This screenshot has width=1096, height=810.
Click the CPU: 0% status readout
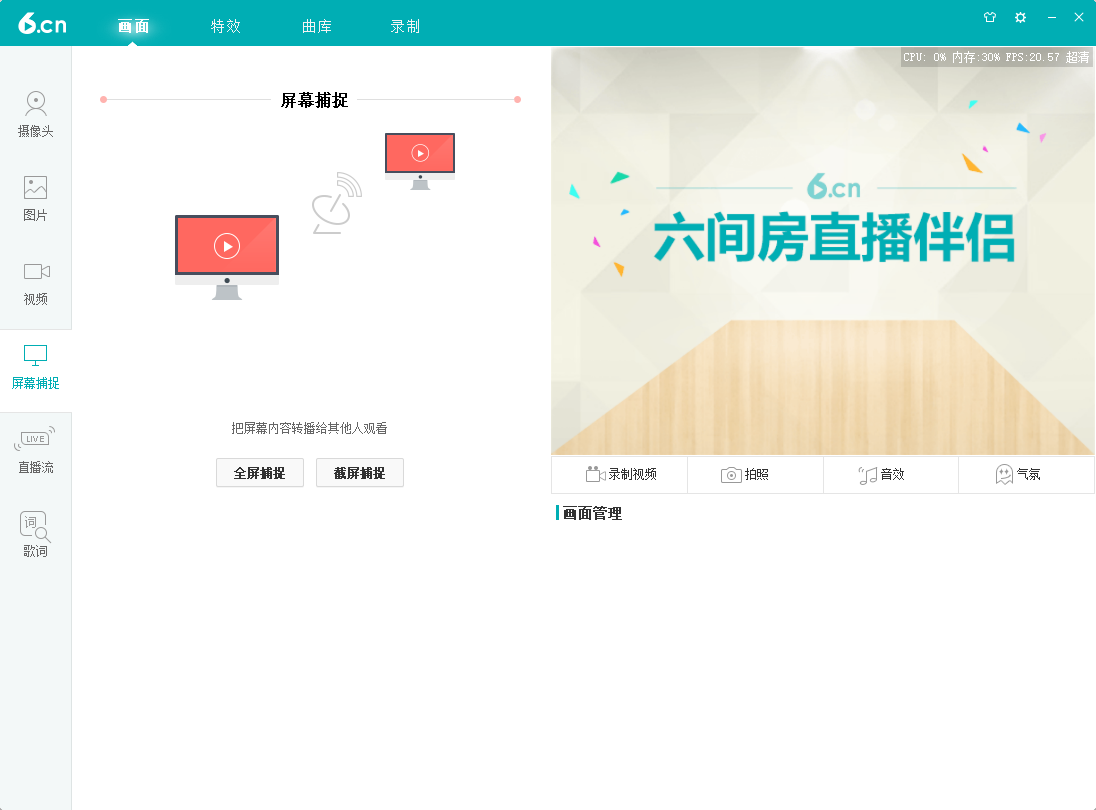click(x=924, y=57)
